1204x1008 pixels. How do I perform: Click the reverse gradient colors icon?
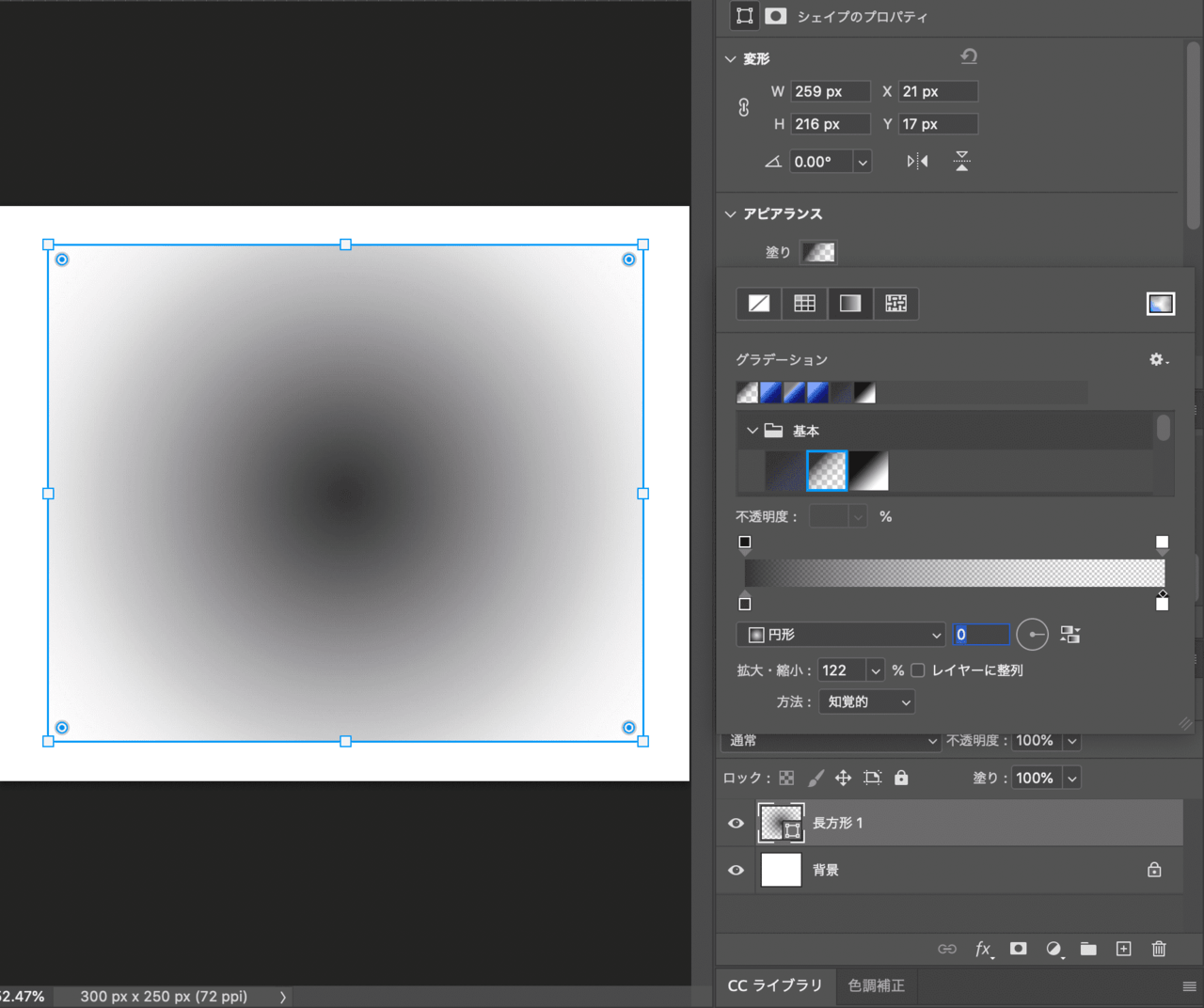click(x=1069, y=635)
